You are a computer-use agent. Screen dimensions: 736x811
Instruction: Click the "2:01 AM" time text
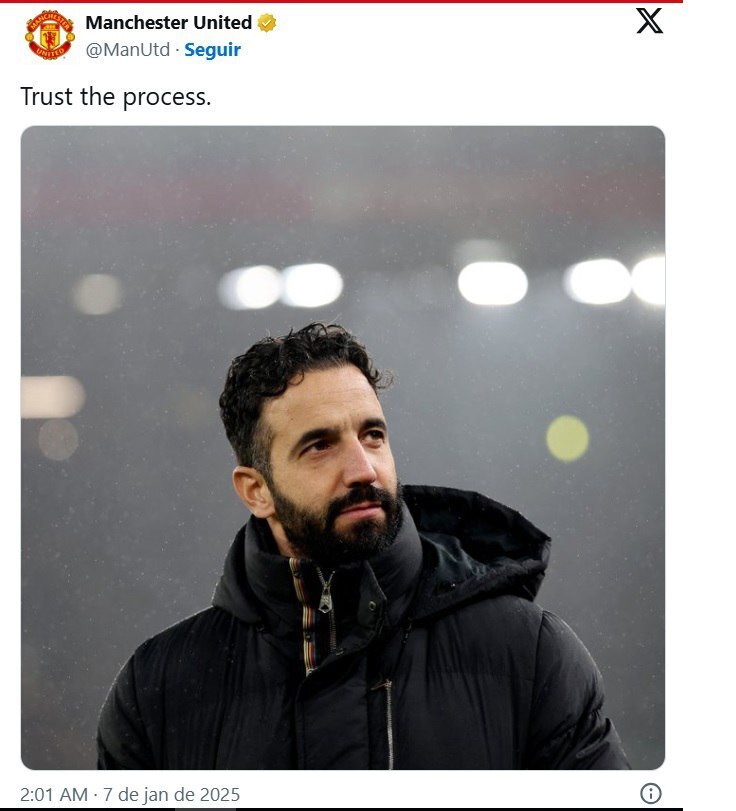tap(54, 795)
